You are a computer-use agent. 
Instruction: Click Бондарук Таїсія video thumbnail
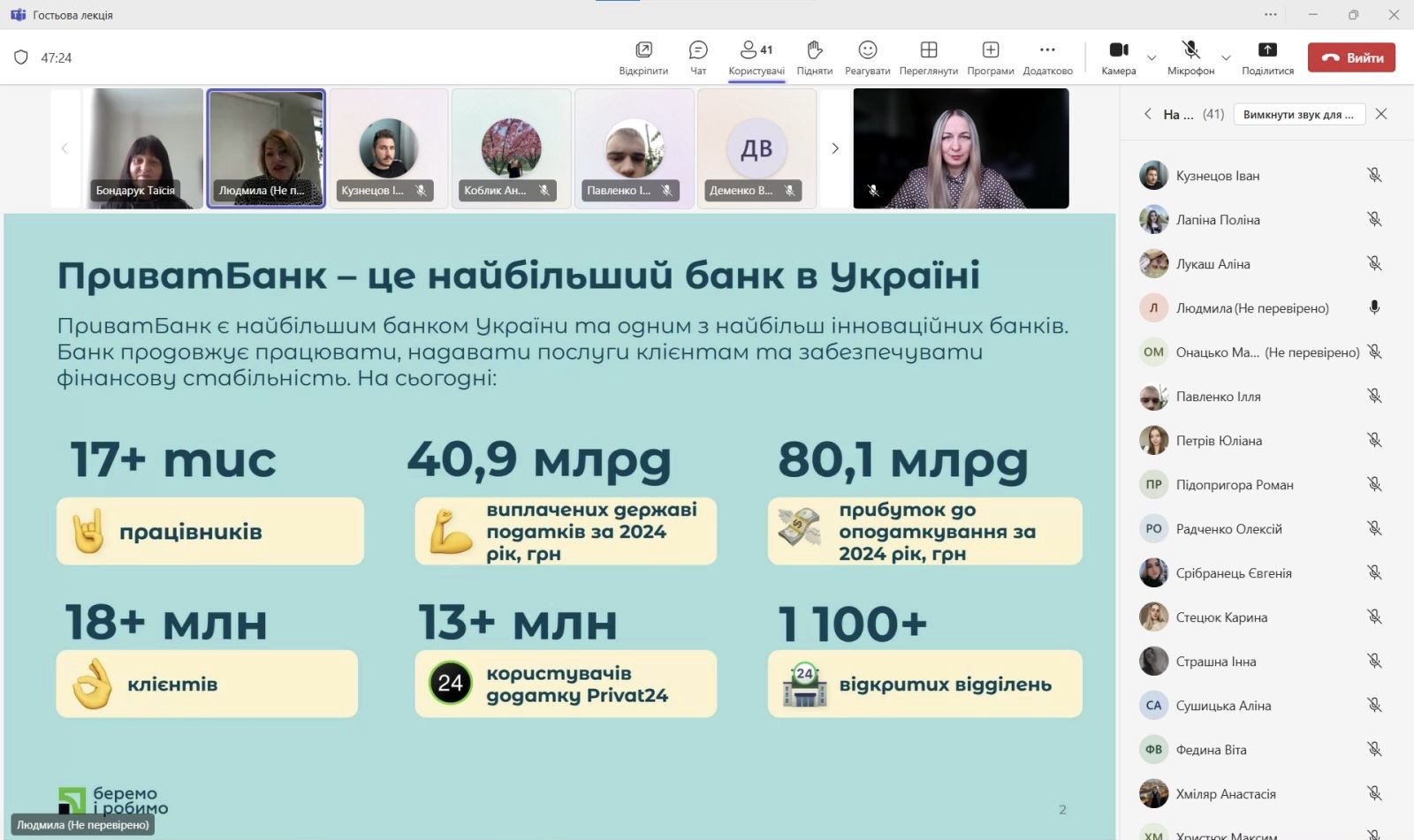point(143,148)
